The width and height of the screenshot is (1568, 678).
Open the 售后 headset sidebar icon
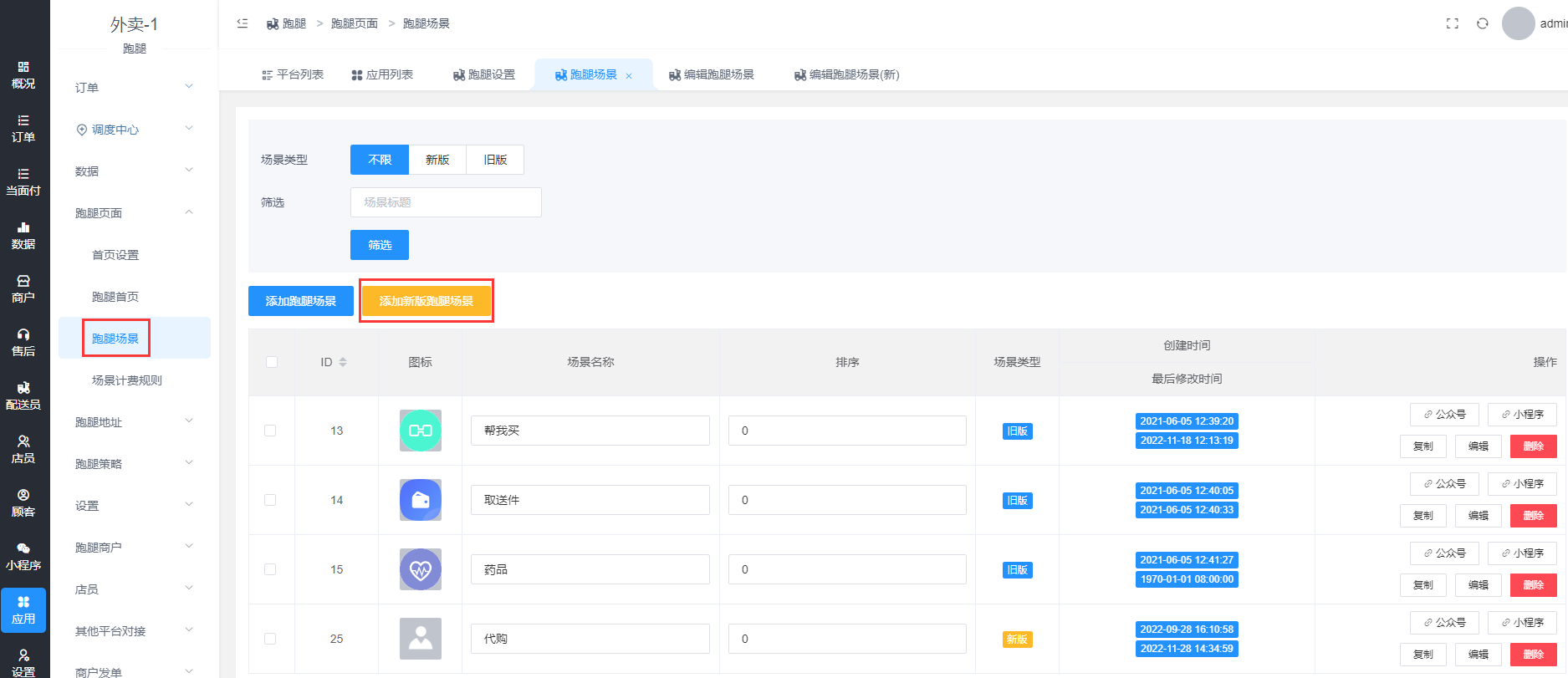[x=23, y=342]
